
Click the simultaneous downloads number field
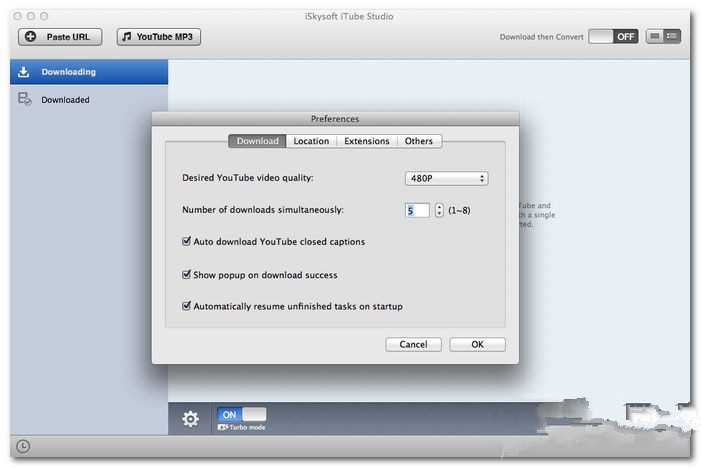[417, 210]
